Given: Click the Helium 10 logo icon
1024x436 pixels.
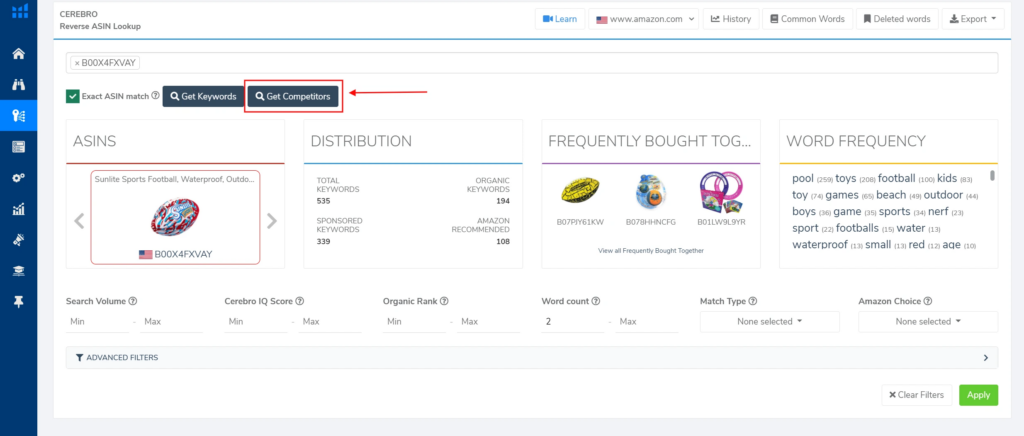Looking at the screenshot, I should (20, 9).
